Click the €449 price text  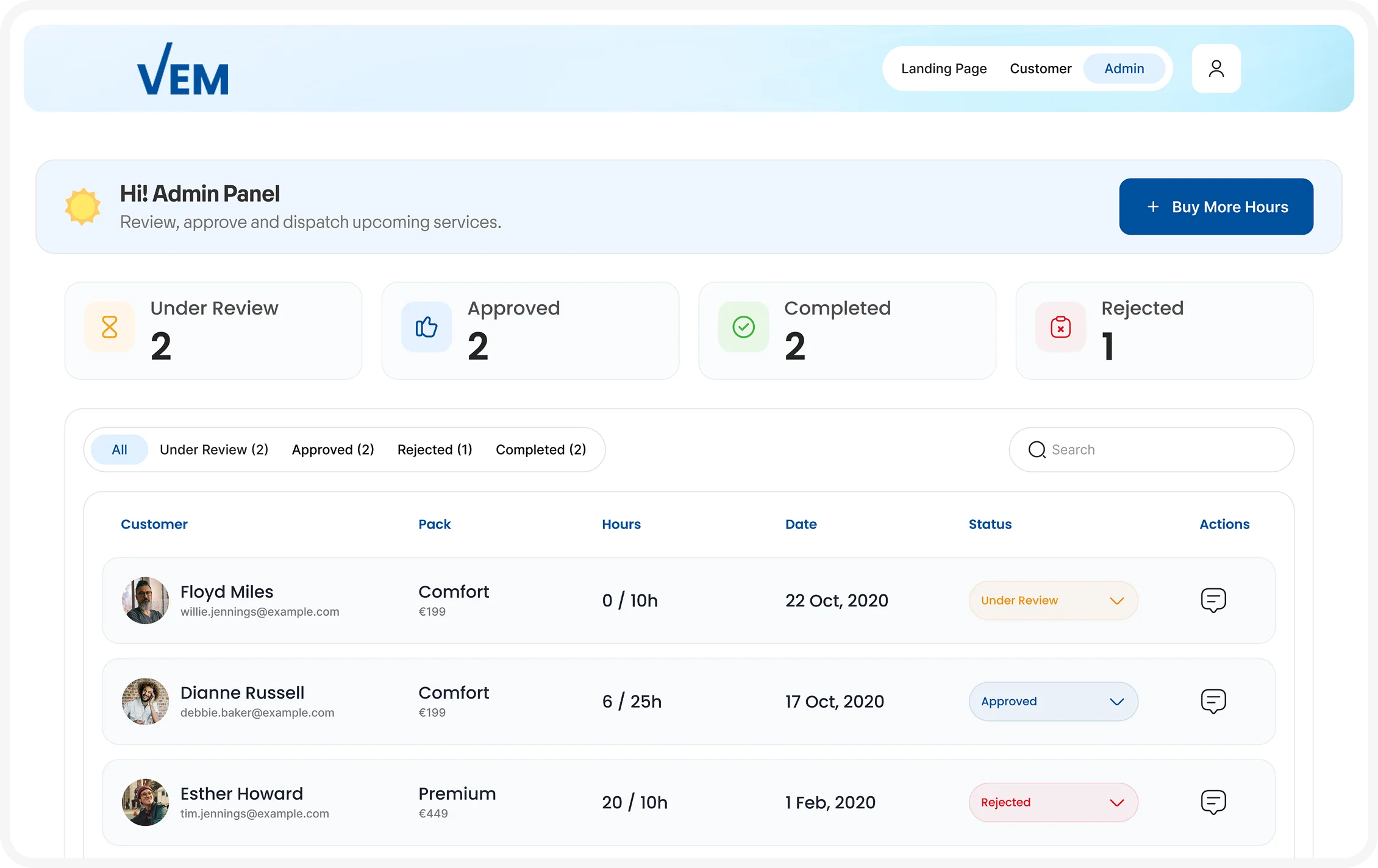click(433, 814)
